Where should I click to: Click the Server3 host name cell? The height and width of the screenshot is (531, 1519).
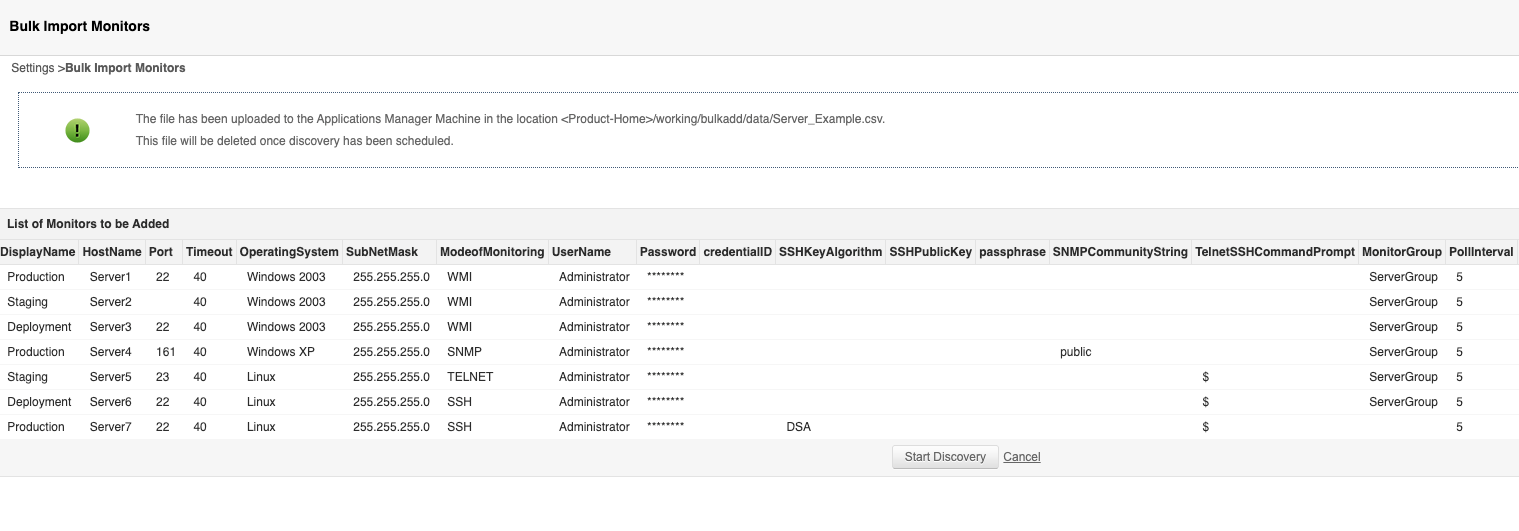pos(111,327)
